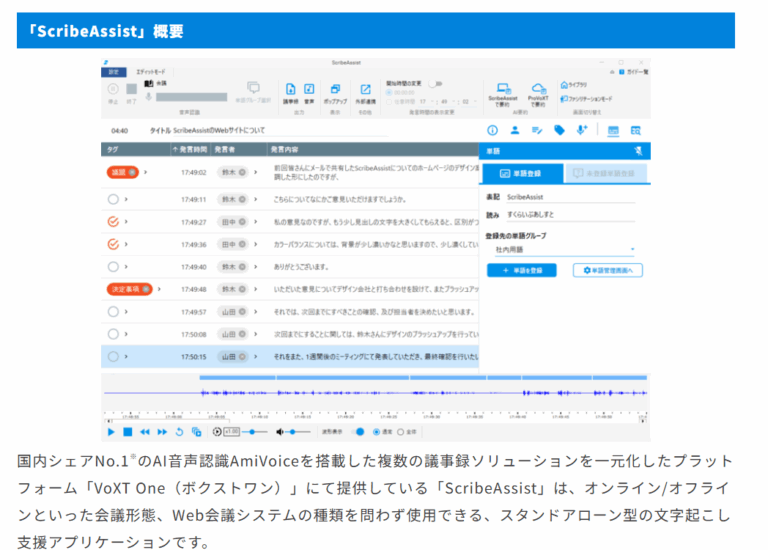Open the guide list icon (ガイド一覧)
This screenshot has height=550, width=768.
622,72
